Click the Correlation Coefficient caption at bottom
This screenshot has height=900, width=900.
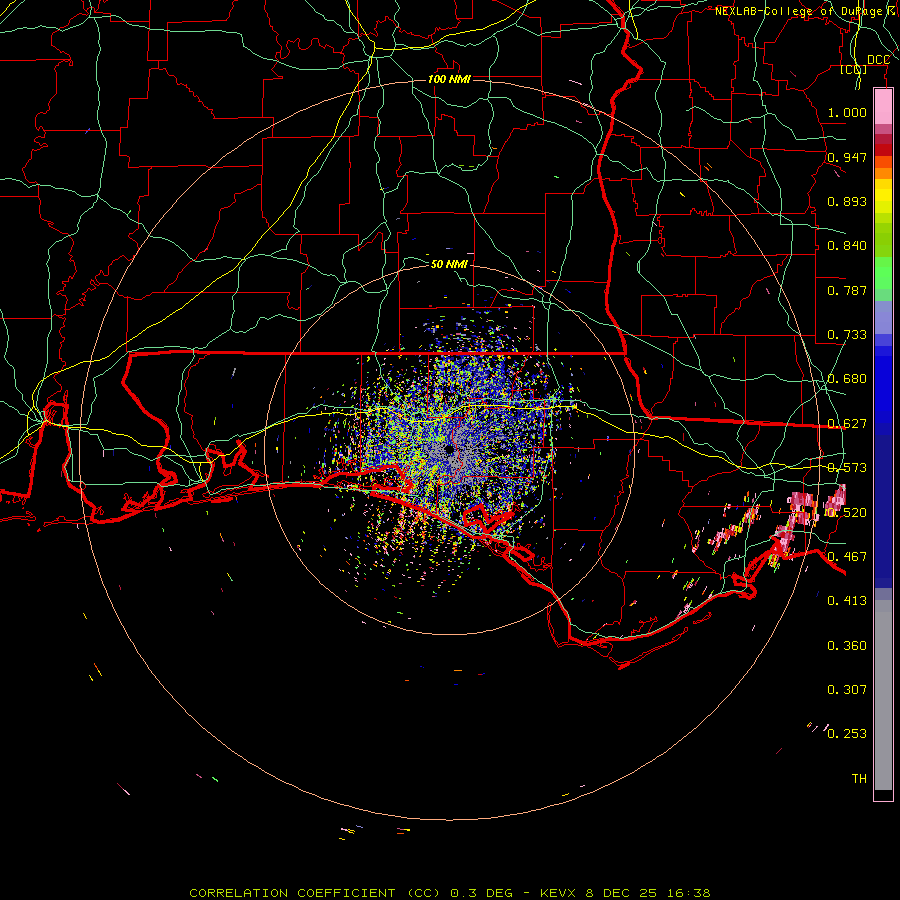pos(449,893)
